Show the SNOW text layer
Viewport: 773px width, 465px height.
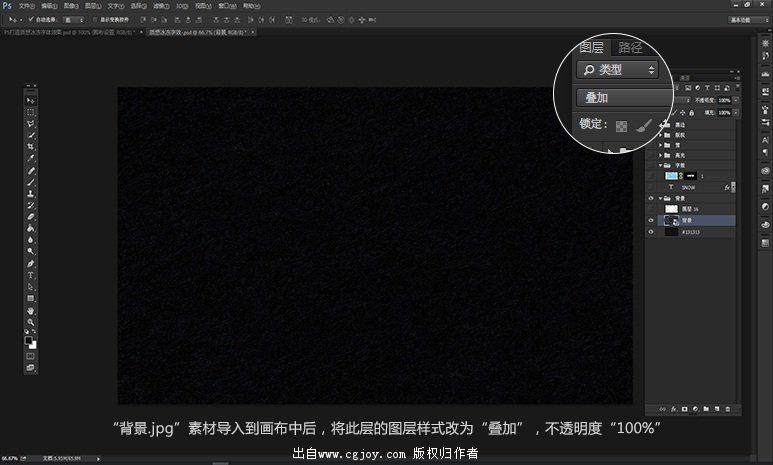651,187
